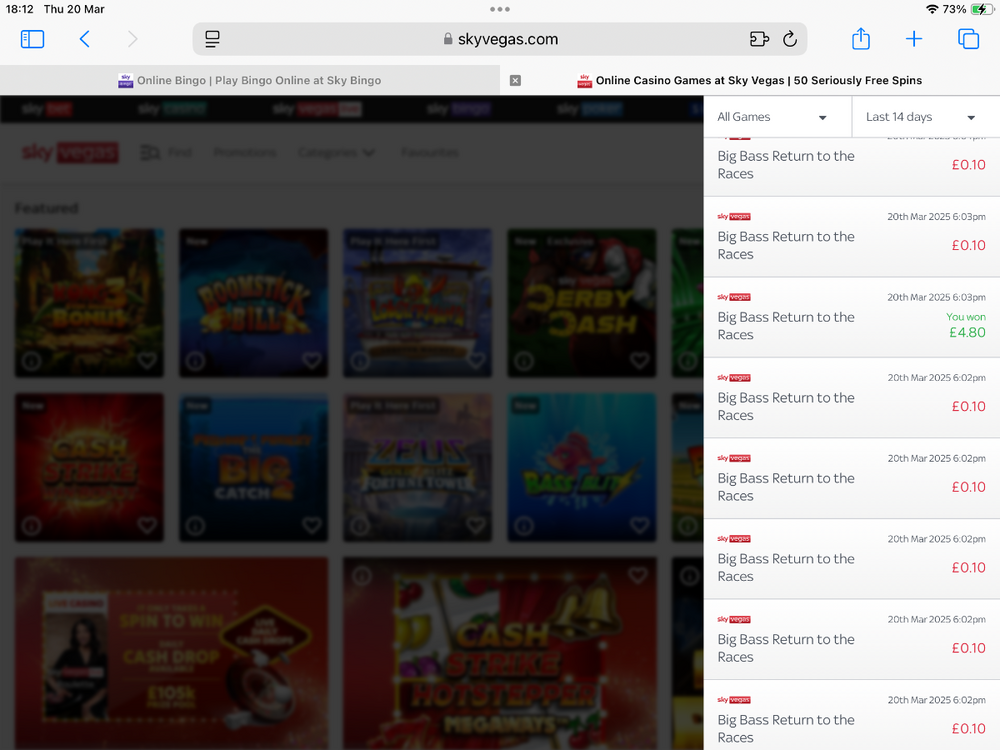Toggle favourite heart on Cash Strike Hotstepper banner
The height and width of the screenshot is (750, 1000).
638,576
